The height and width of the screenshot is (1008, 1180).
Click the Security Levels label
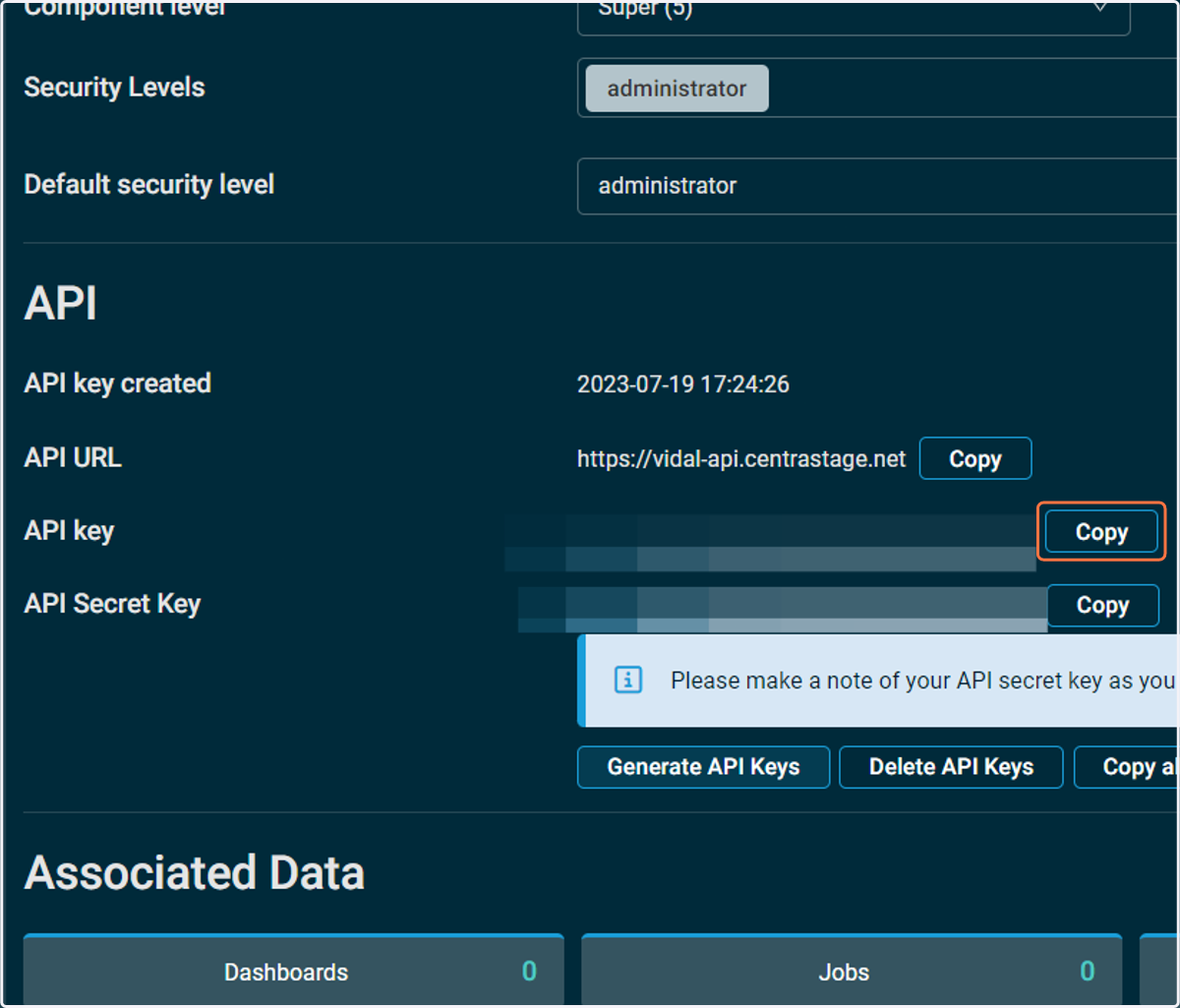(x=114, y=88)
